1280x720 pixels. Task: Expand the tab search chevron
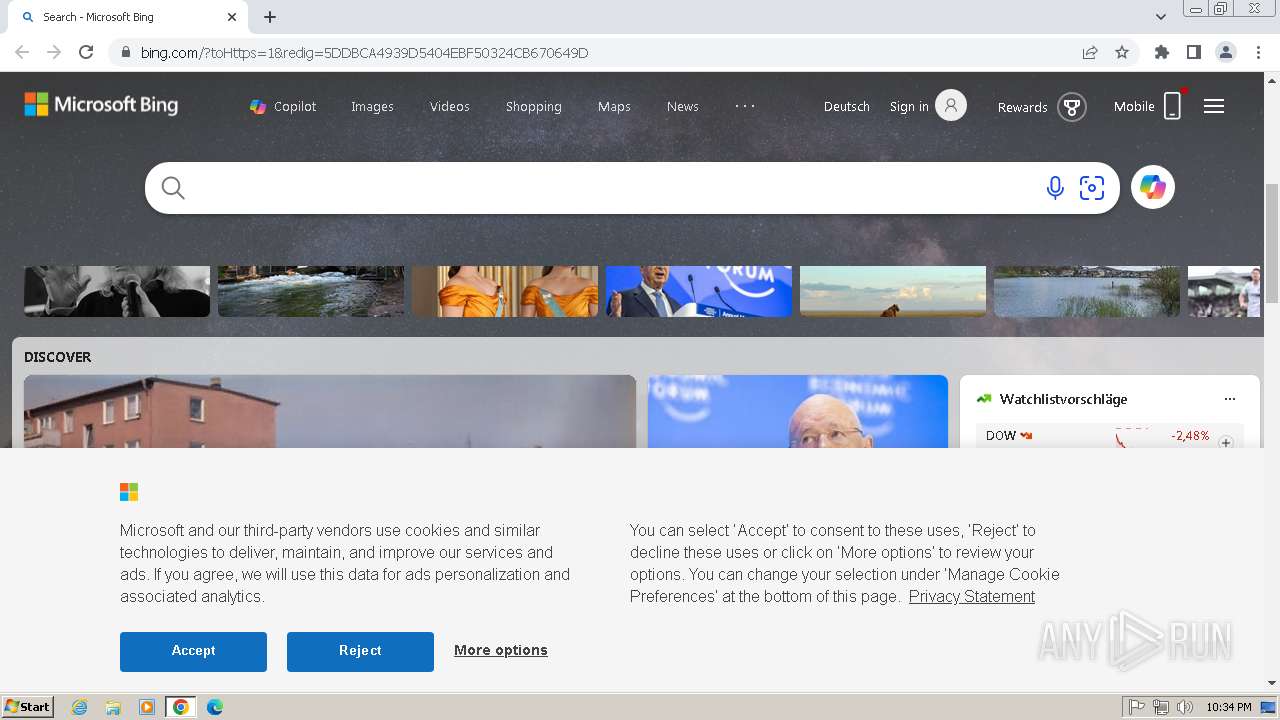[x=1161, y=17]
